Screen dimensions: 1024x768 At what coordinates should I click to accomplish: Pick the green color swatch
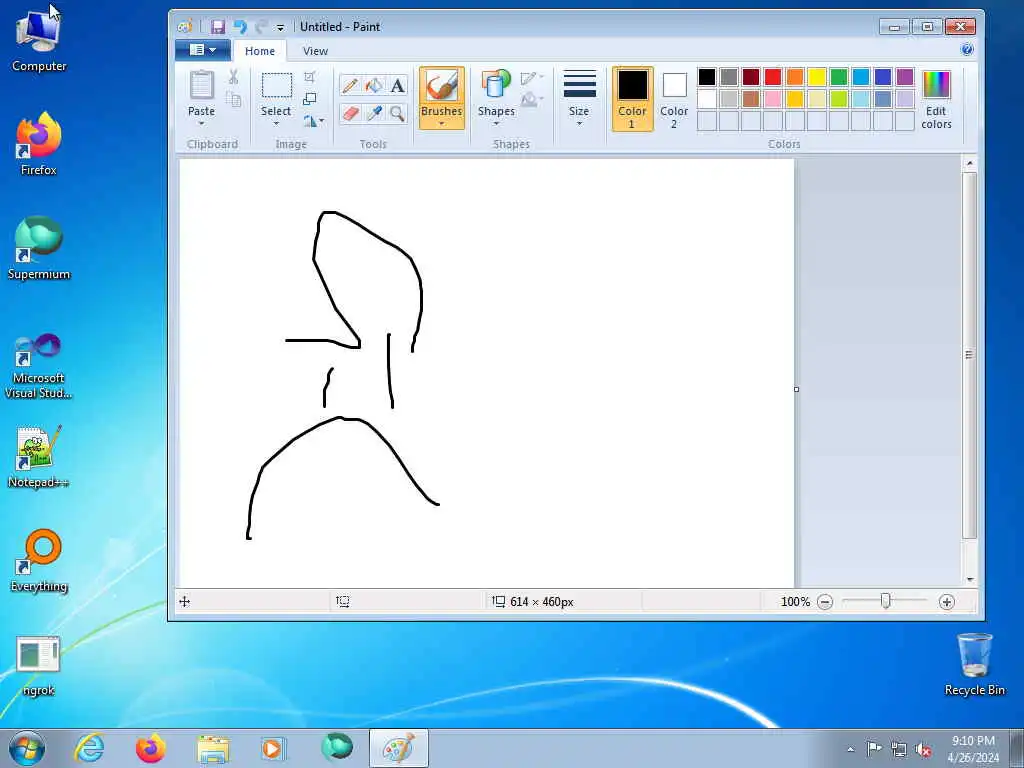839,77
